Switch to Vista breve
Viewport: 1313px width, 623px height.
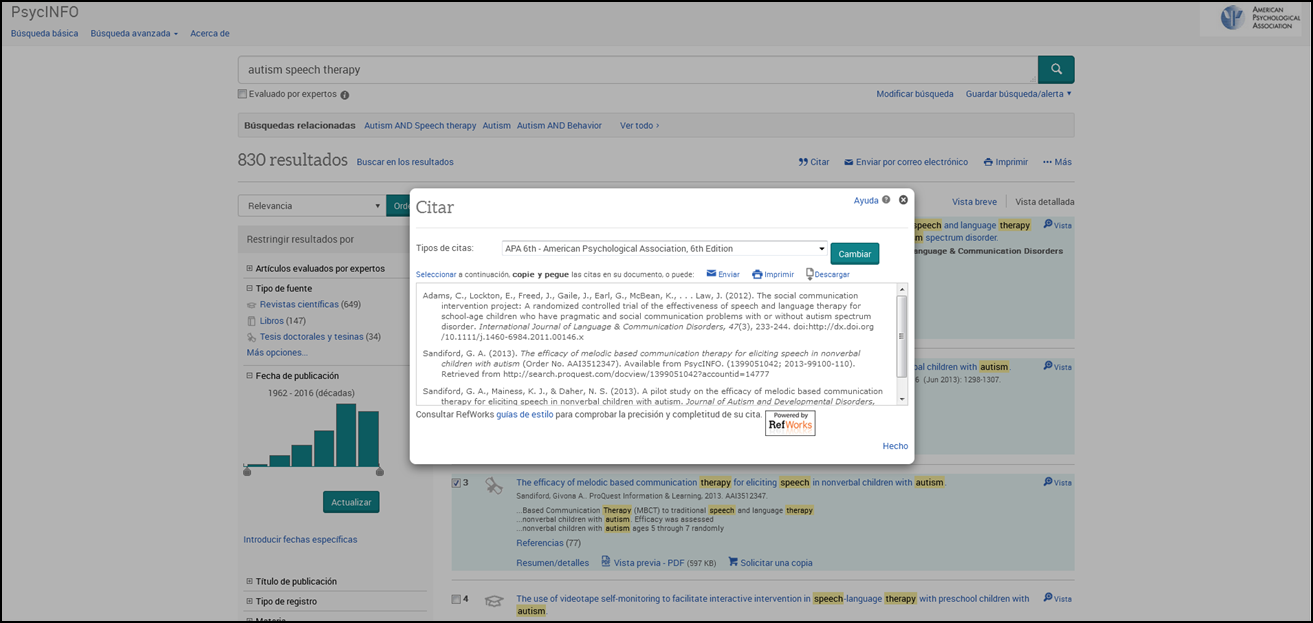[x=974, y=202]
